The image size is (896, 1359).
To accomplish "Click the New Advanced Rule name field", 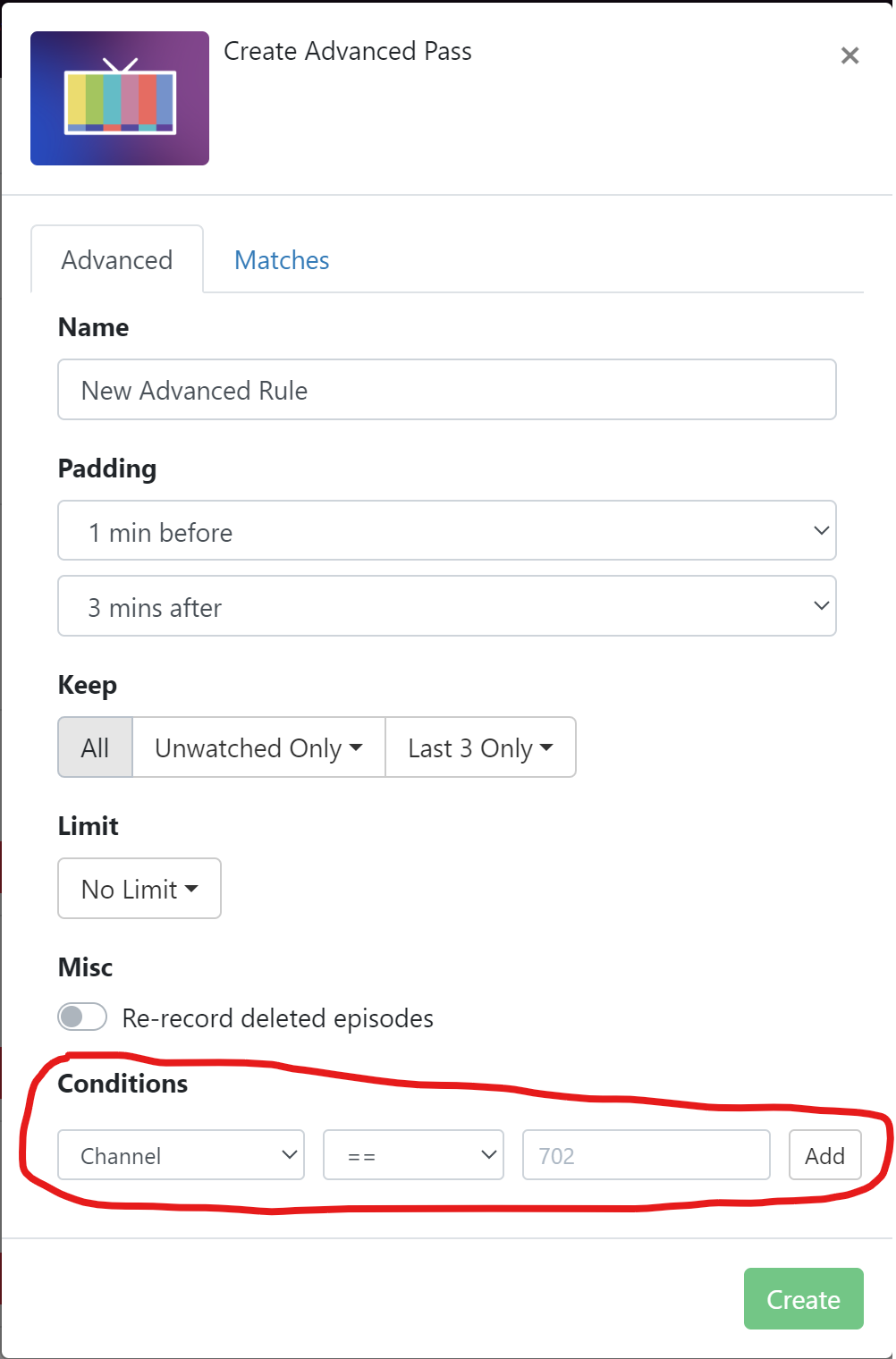I will (447, 390).
